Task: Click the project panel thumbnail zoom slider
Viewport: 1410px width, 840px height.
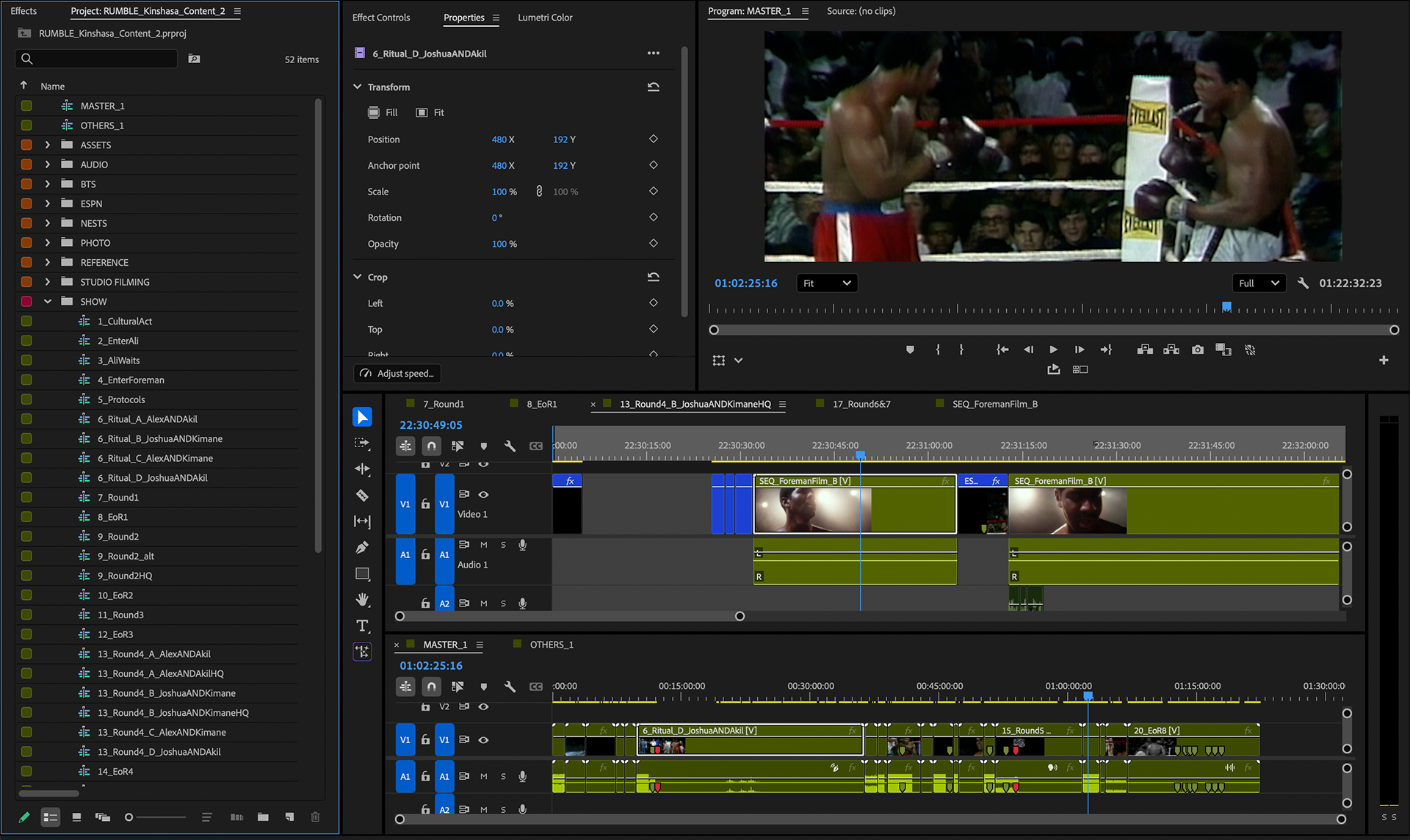Action: click(x=129, y=817)
